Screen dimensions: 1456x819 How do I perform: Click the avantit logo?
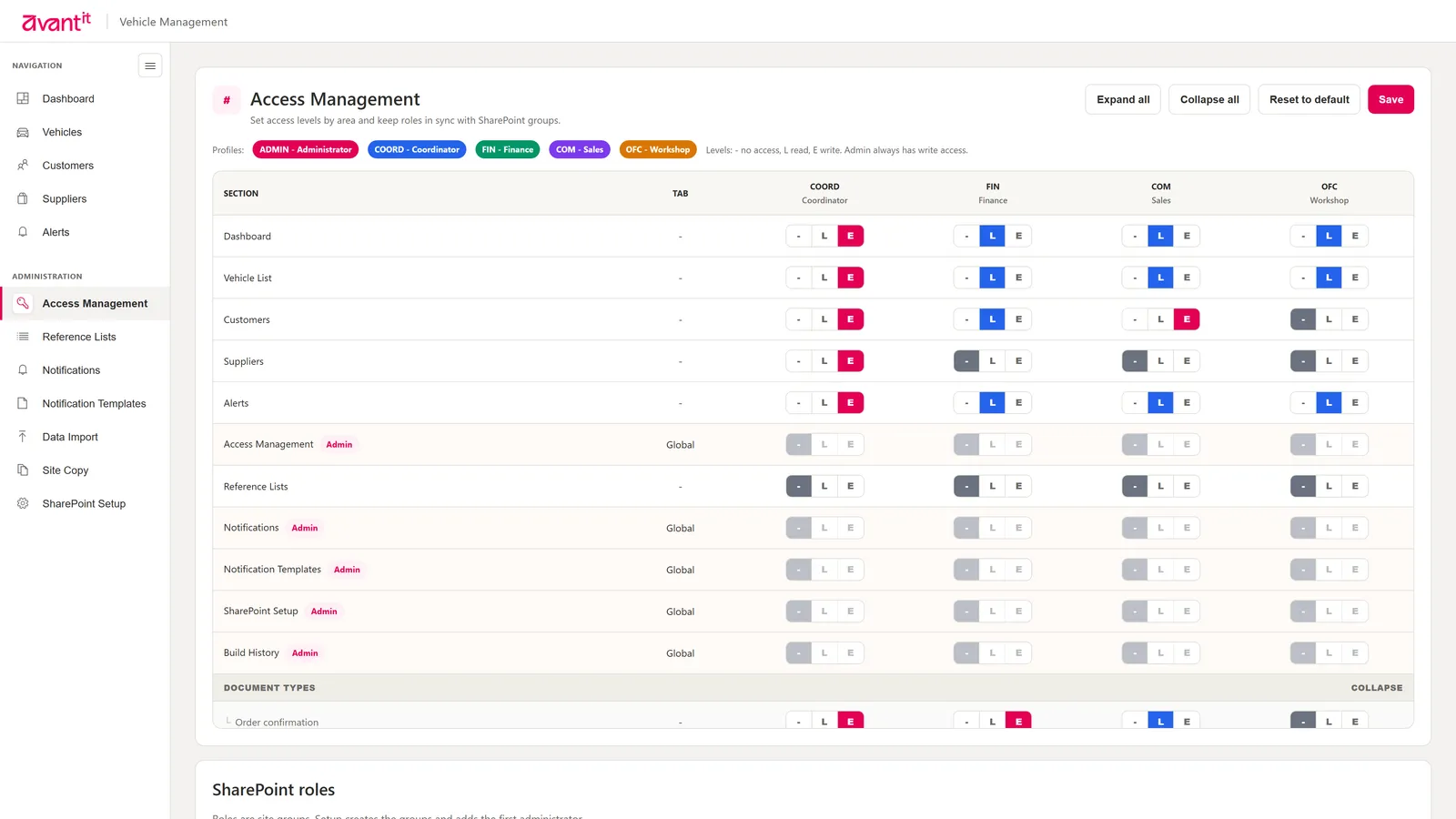pos(56,22)
